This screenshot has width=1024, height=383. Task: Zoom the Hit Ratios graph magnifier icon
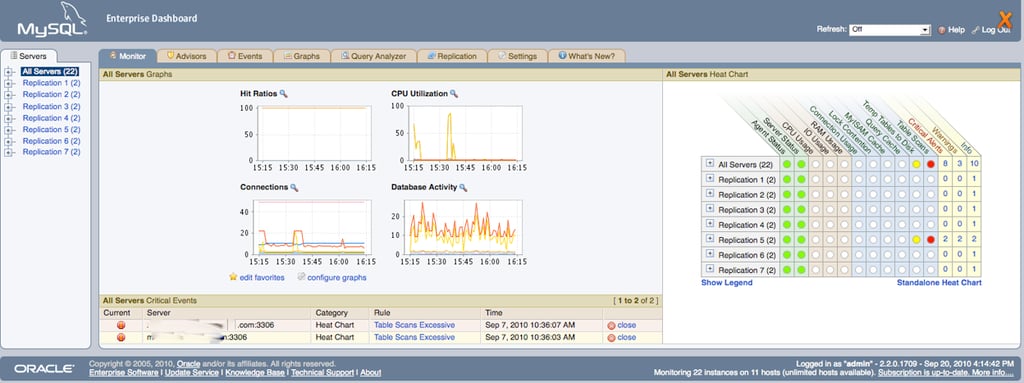tap(283, 93)
